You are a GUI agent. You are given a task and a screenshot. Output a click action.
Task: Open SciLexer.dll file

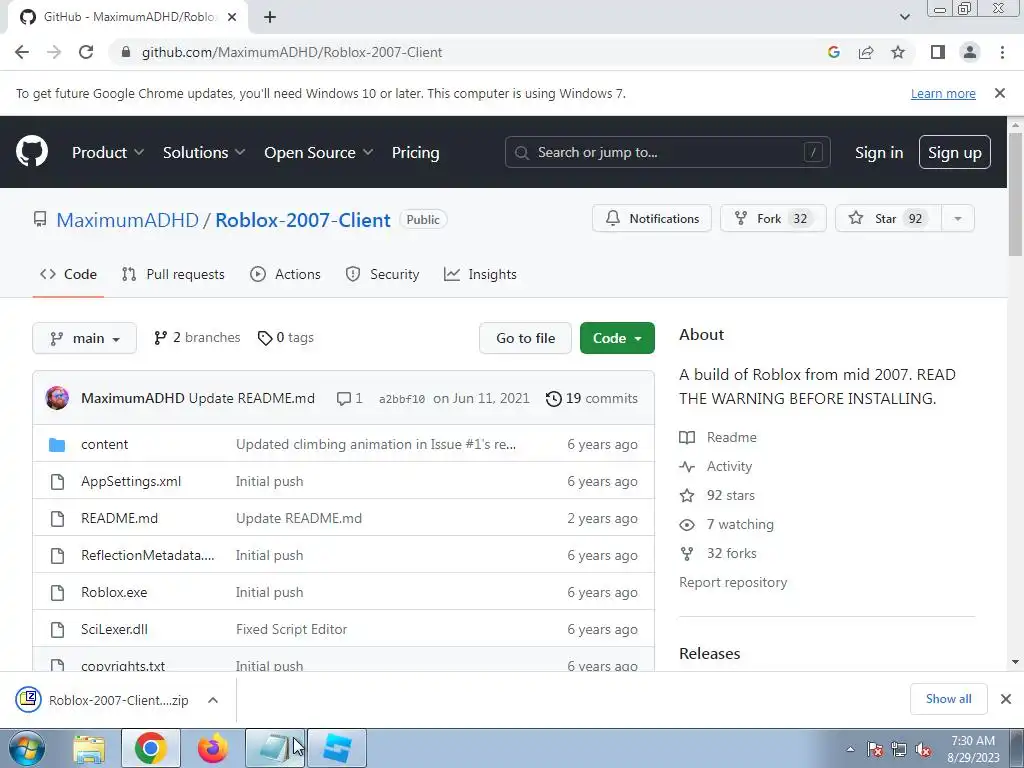coord(114,630)
